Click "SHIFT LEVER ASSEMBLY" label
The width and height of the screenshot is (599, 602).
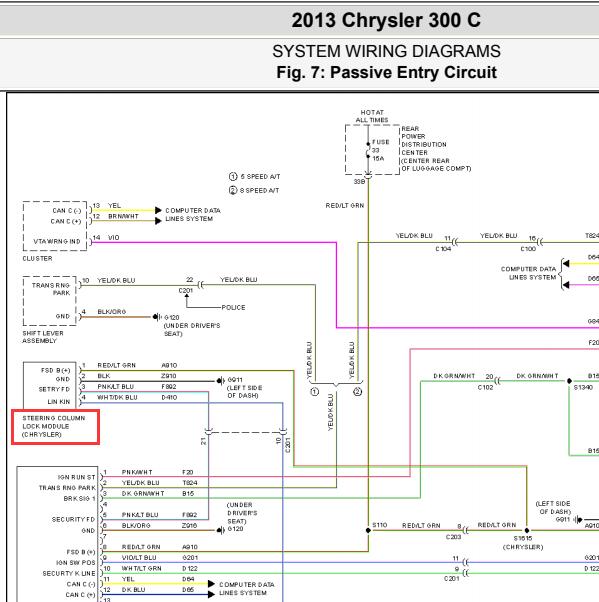43,337
